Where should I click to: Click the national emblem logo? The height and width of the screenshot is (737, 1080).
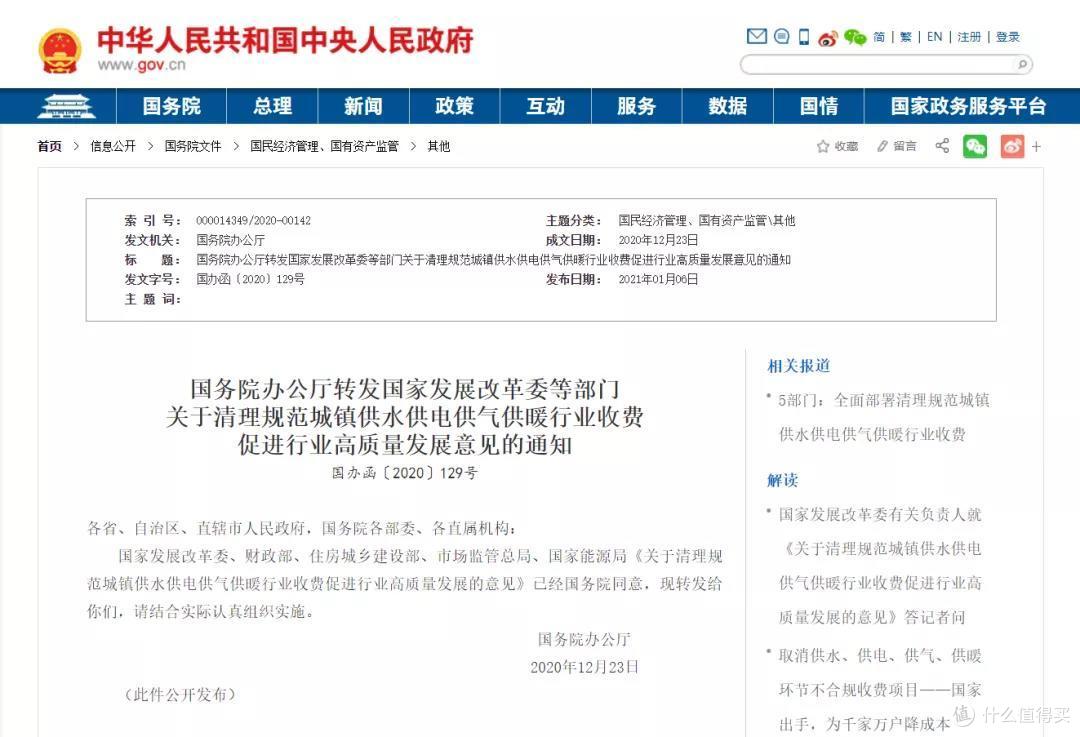click(60, 50)
